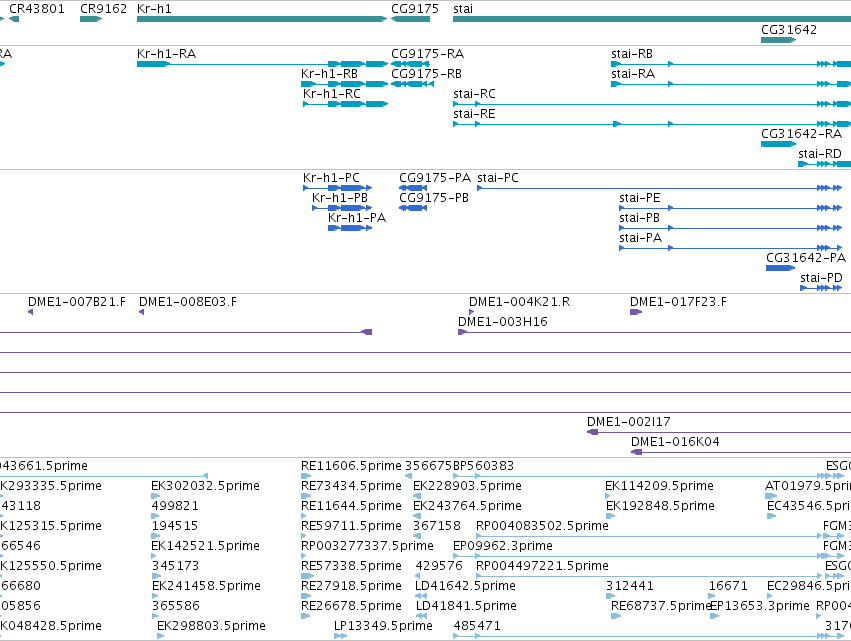Image resolution: width=851 pixels, height=641 pixels.
Task: Select the stai-RE transcript
Action: click(652, 124)
